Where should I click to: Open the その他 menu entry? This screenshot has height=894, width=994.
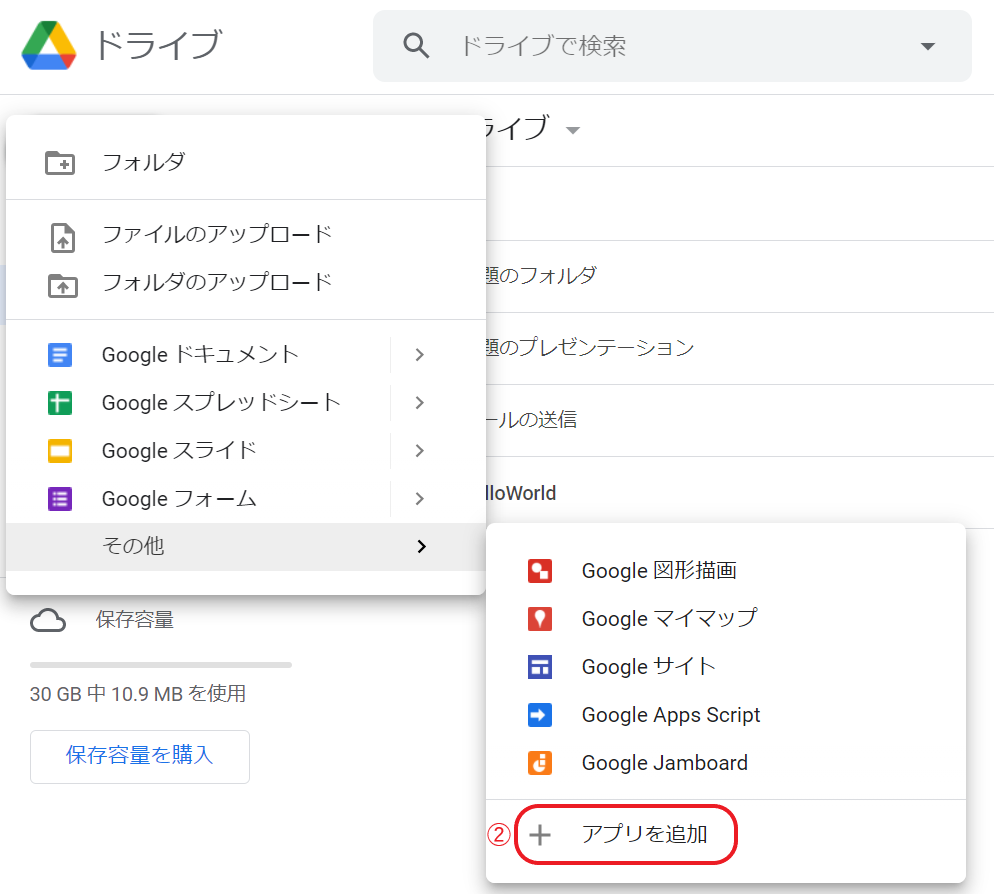[246, 547]
